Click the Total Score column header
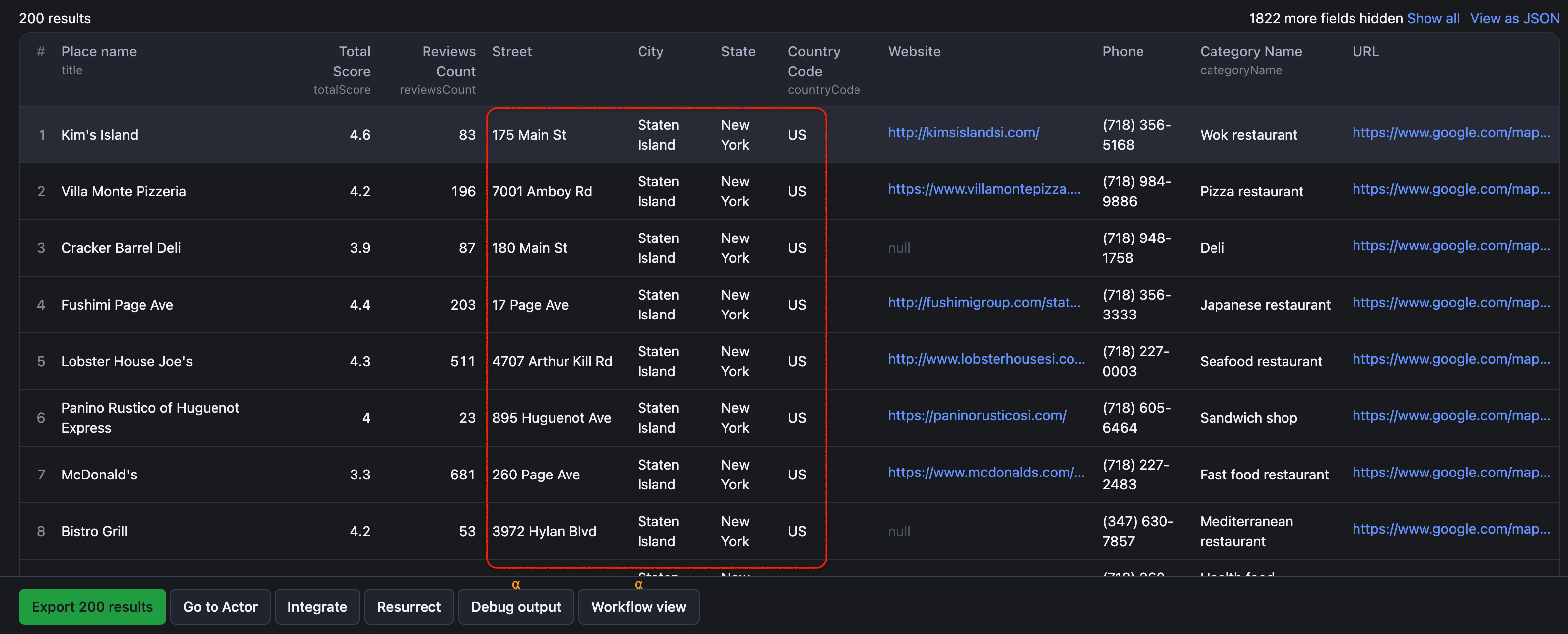 point(352,61)
